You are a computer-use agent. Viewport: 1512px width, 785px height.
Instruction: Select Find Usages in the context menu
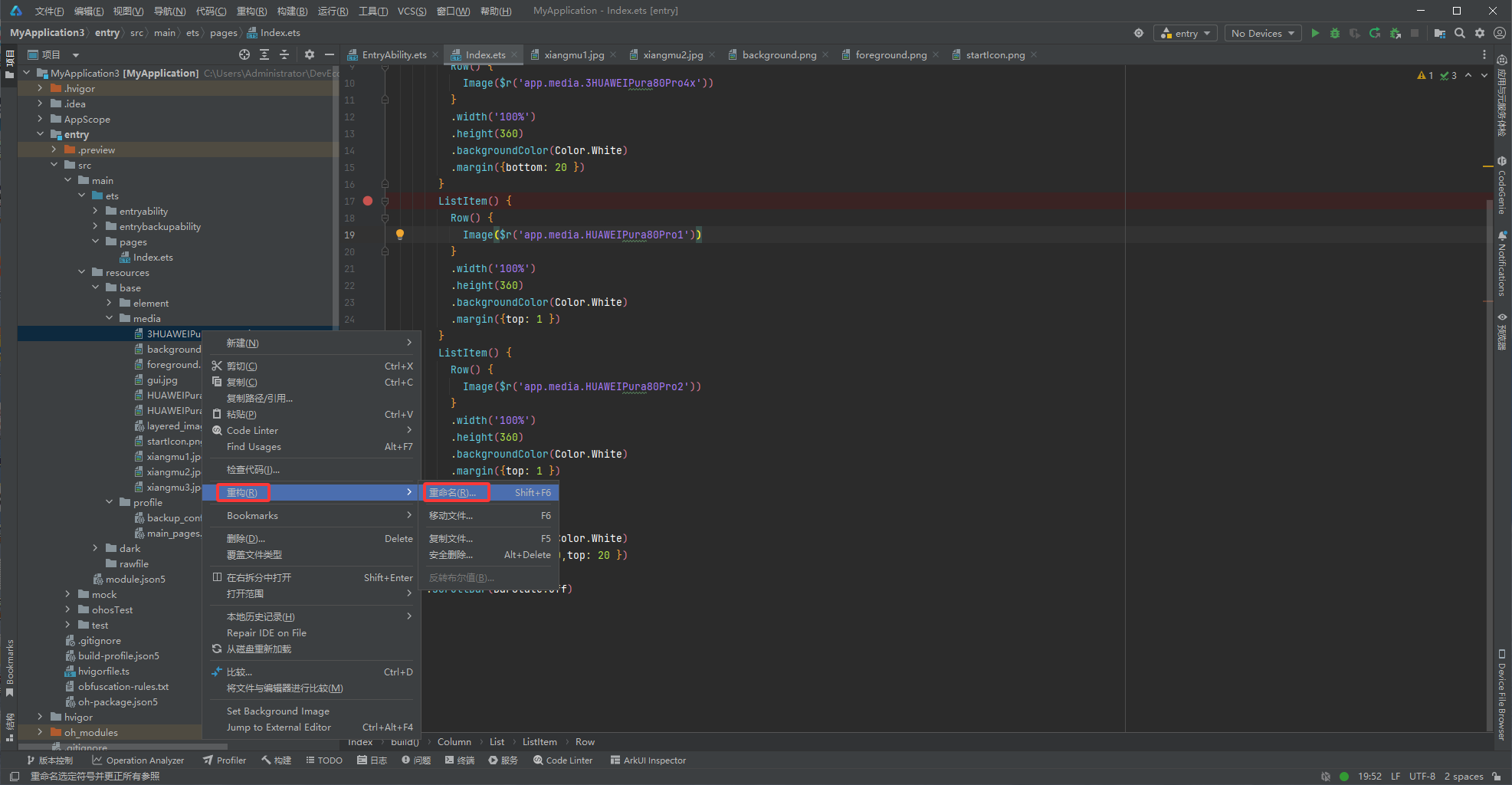(312, 446)
